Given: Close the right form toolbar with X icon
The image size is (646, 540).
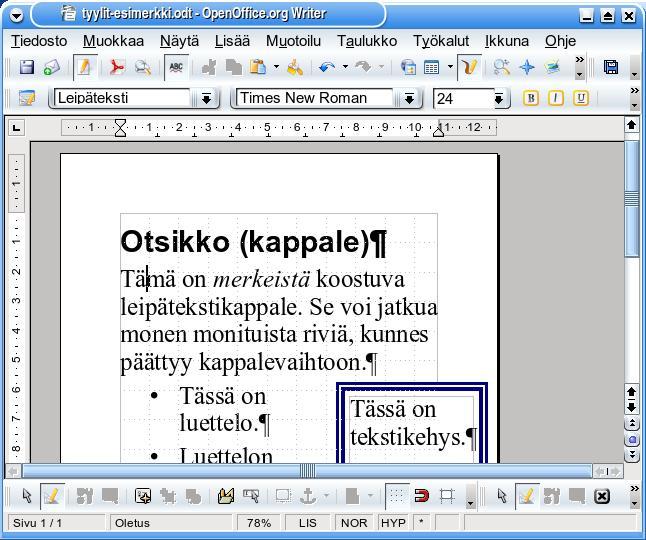Looking at the screenshot, I should 602,496.
